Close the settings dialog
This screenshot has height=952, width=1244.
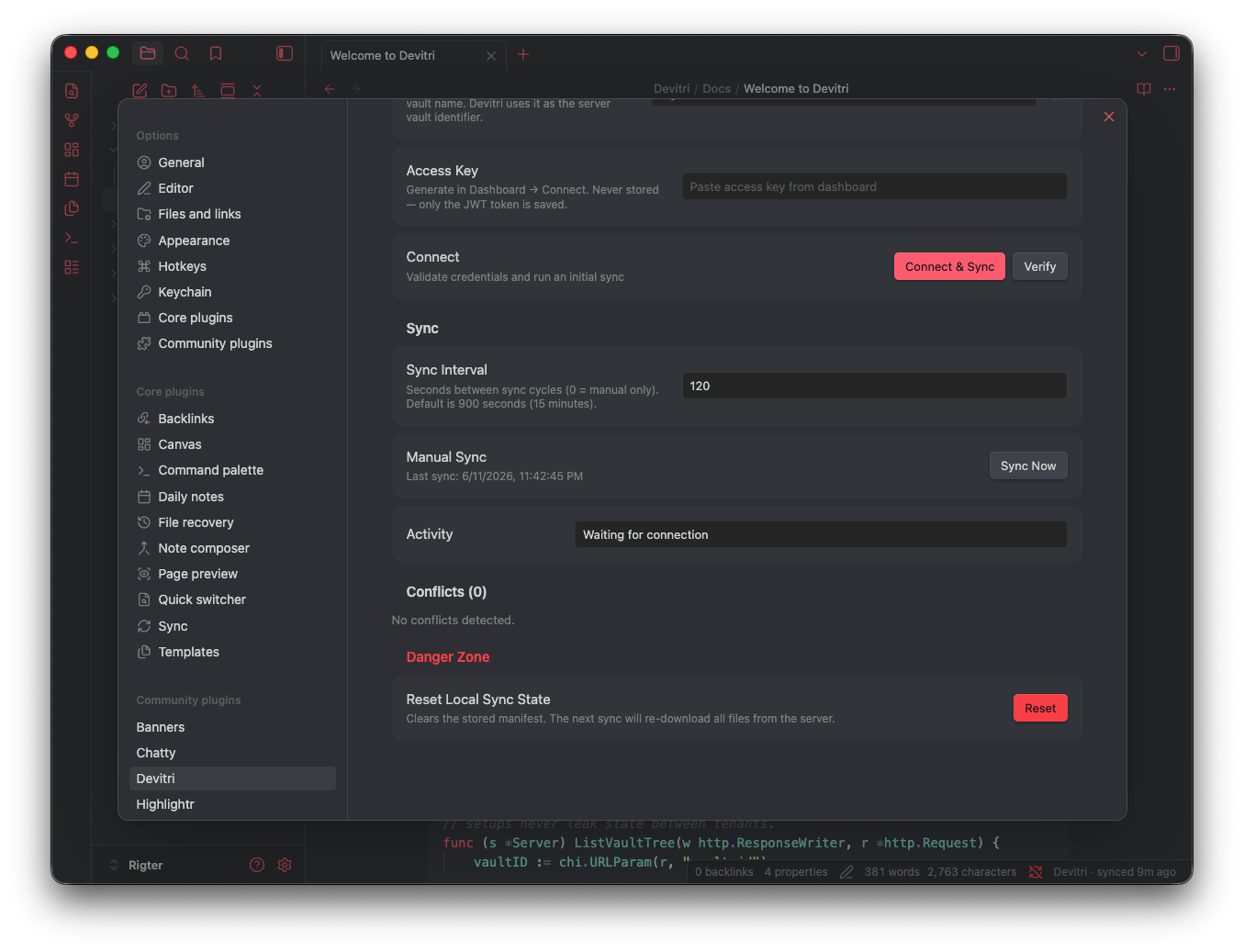pyautogui.click(x=1109, y=117)
